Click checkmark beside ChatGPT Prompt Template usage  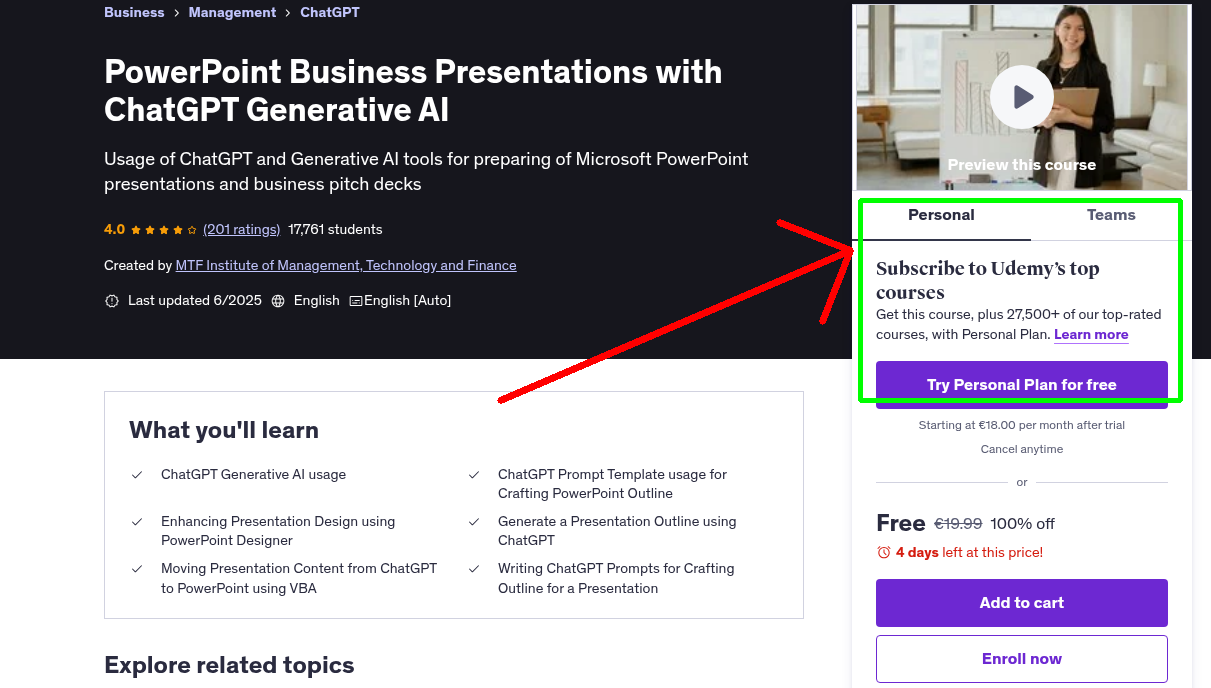pos(474,475)
